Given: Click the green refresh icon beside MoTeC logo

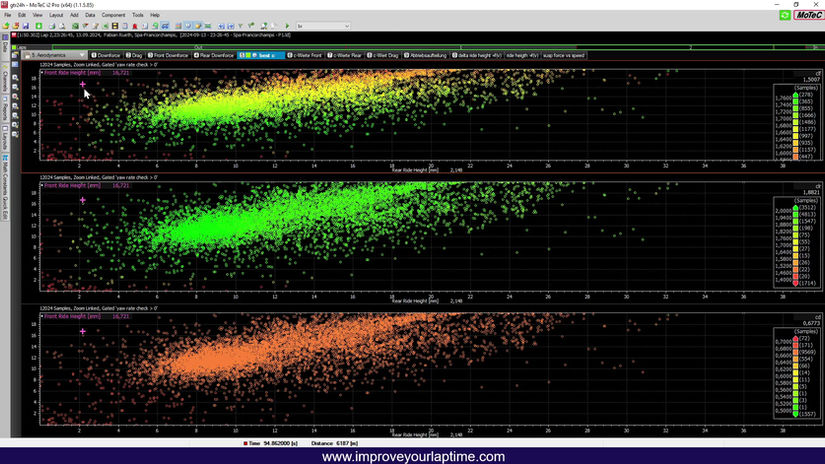Looking at the screenshot, I should 784,15.
